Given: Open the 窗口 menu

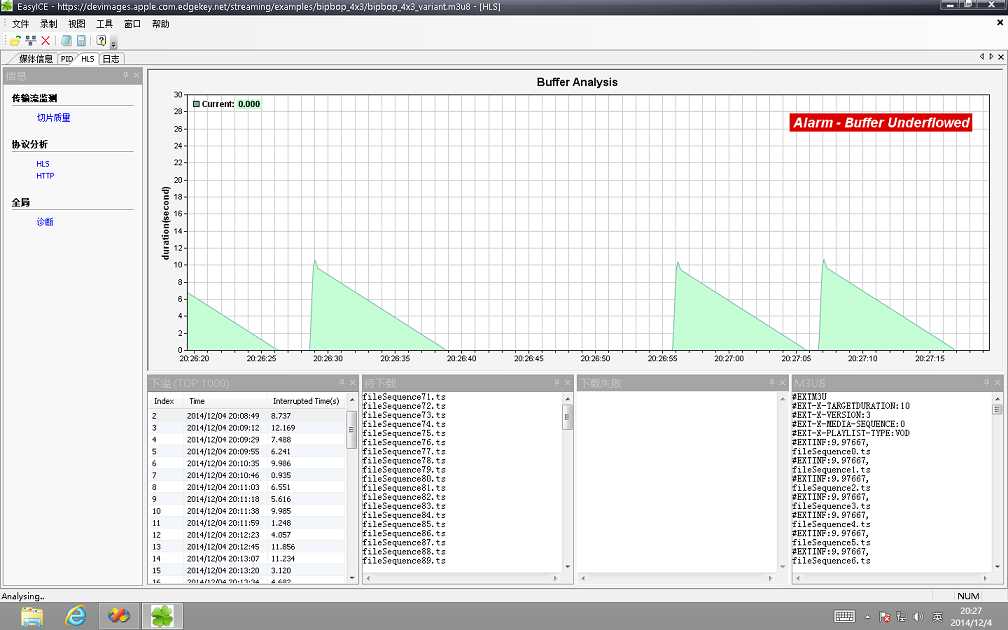Looking at the screenshot, I should pos(132,24).
